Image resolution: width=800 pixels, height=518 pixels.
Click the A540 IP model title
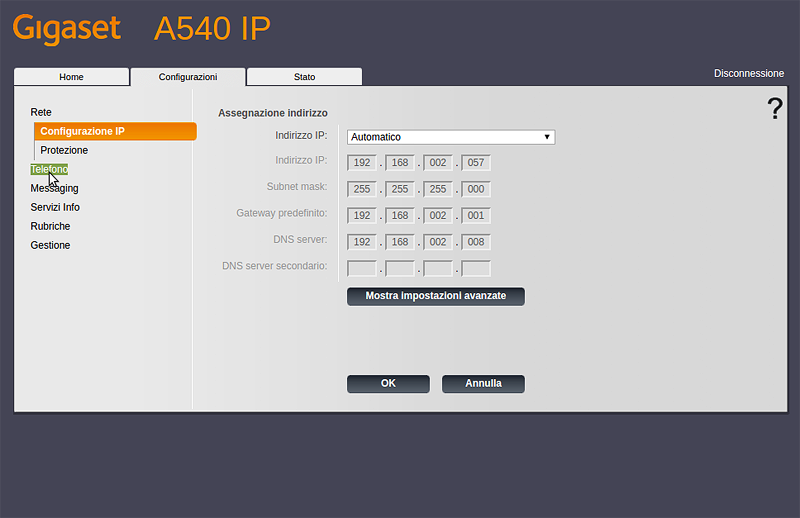click(x=212, y=29)
